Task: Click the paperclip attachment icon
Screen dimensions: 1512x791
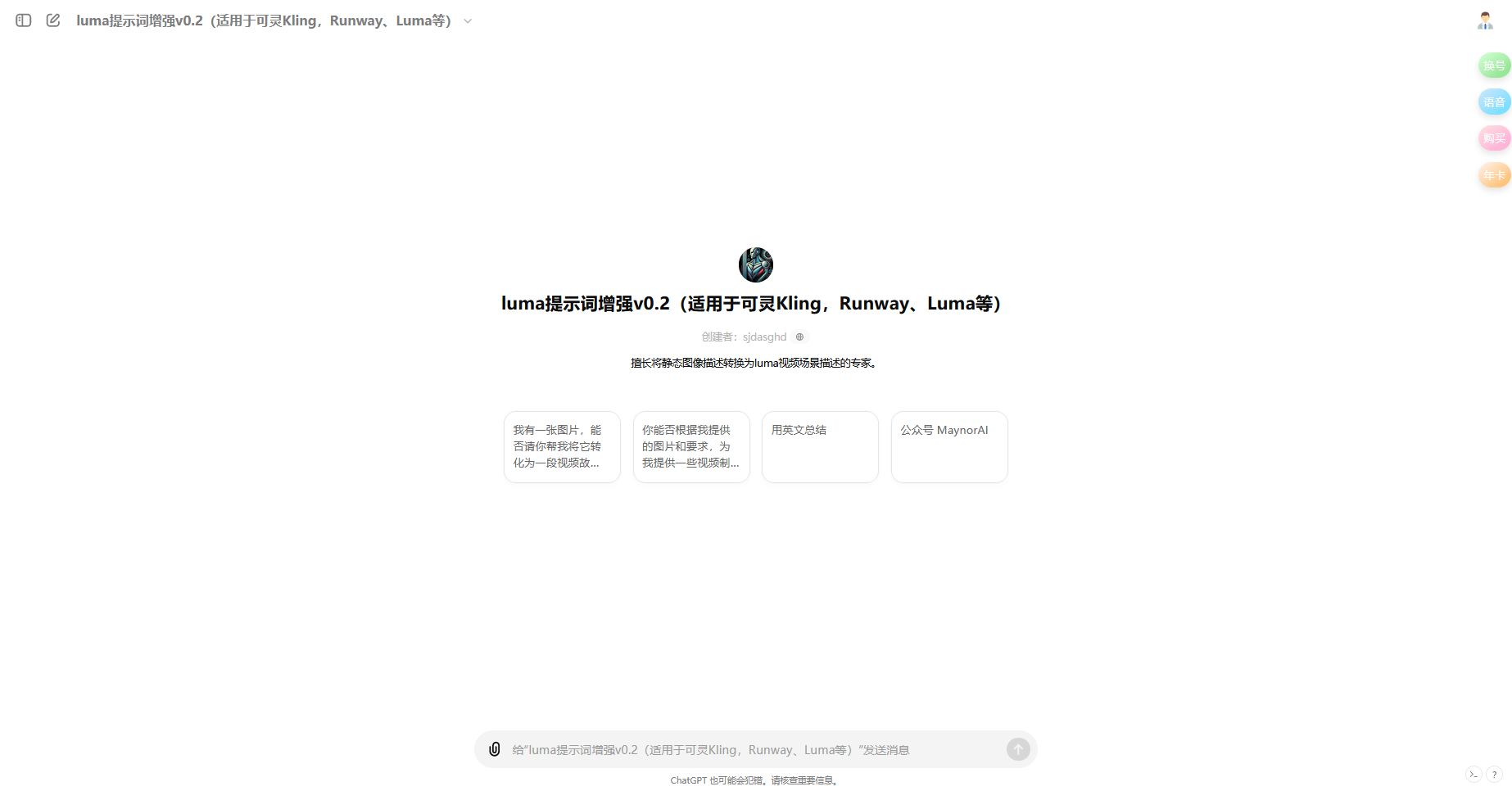Action: pos(495,749)
